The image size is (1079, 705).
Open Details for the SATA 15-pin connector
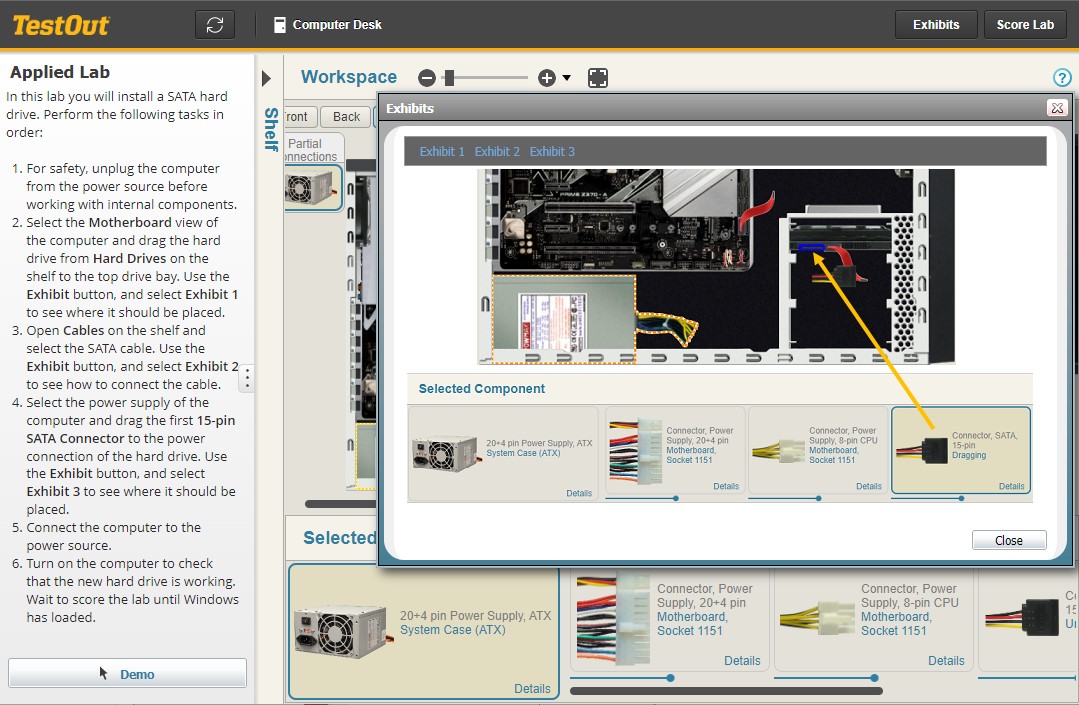coord(1011,486)
